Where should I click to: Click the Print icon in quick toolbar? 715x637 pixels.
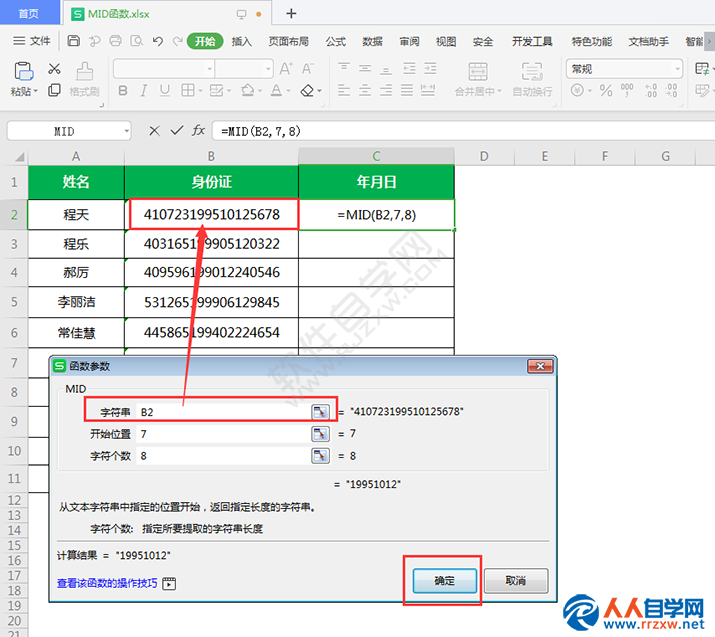[x=115, y=41]
